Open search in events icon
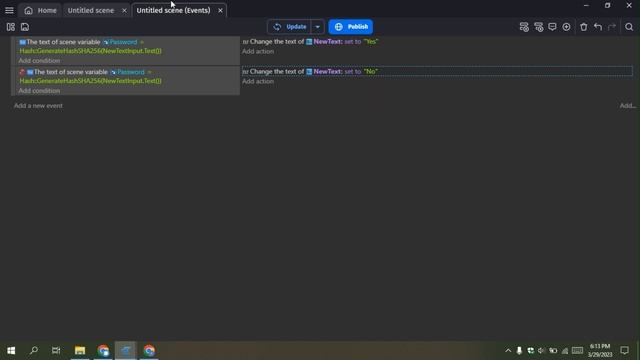640x360 pixels. (629, 27)
